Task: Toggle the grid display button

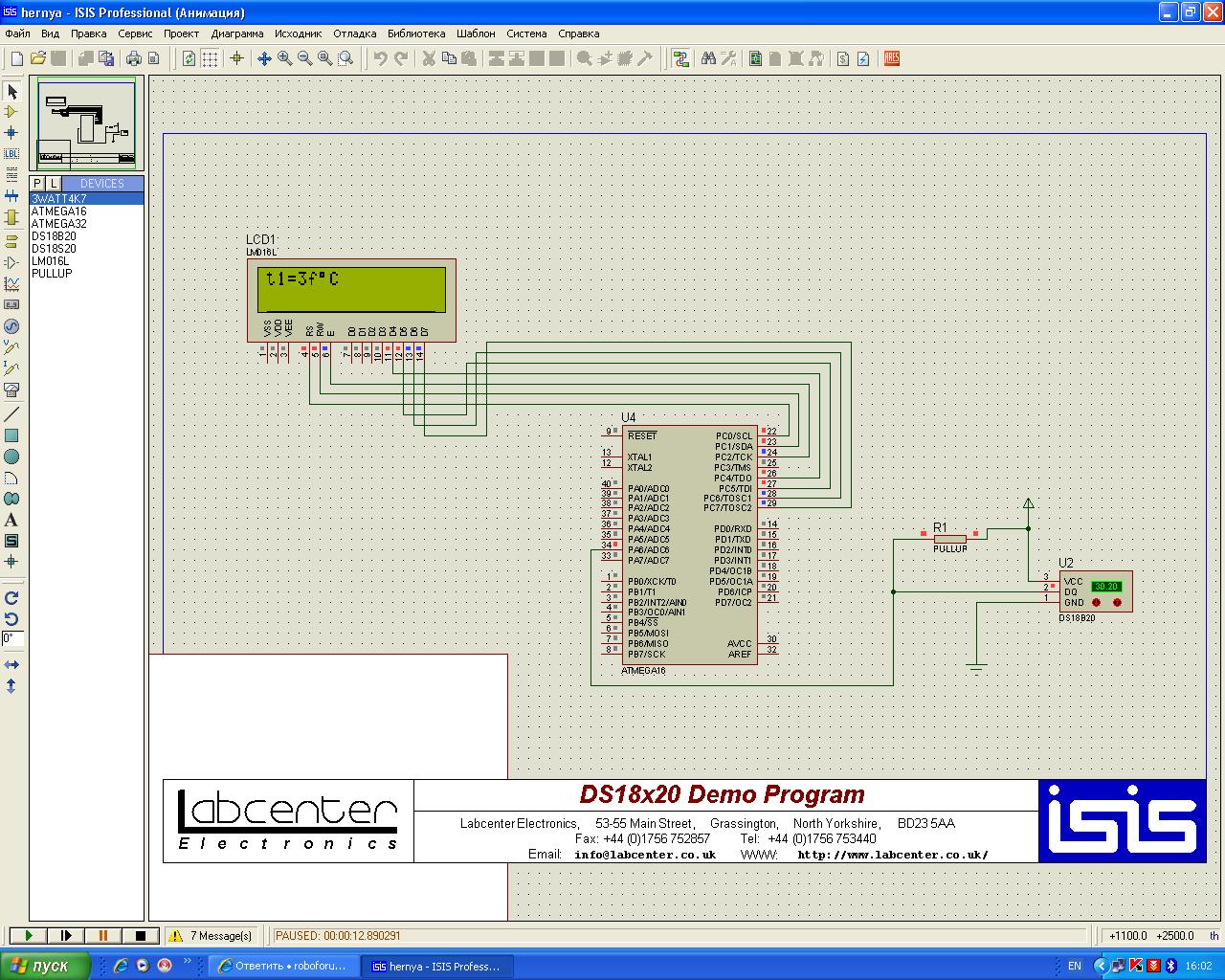Action: (x=210, y=58)
